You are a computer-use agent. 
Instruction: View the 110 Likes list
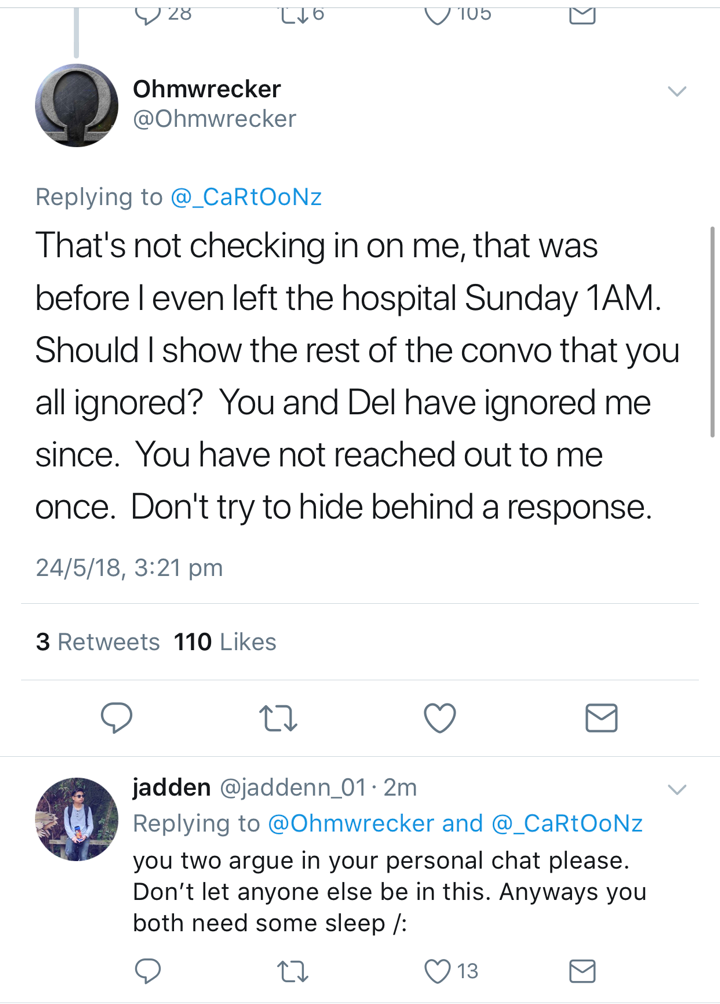point(225,642)
